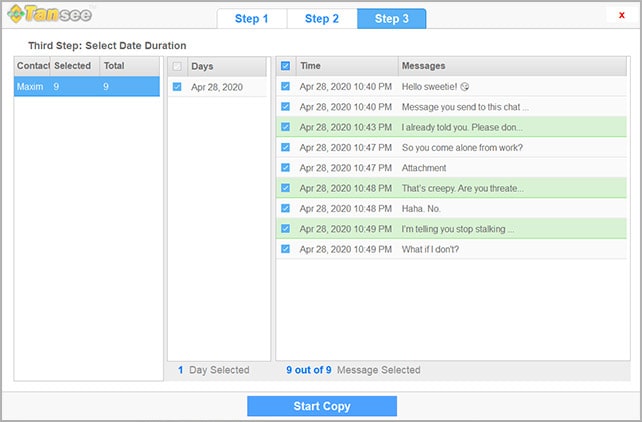
Task: Switch to Step 2 tab
Action: (321, 18)
